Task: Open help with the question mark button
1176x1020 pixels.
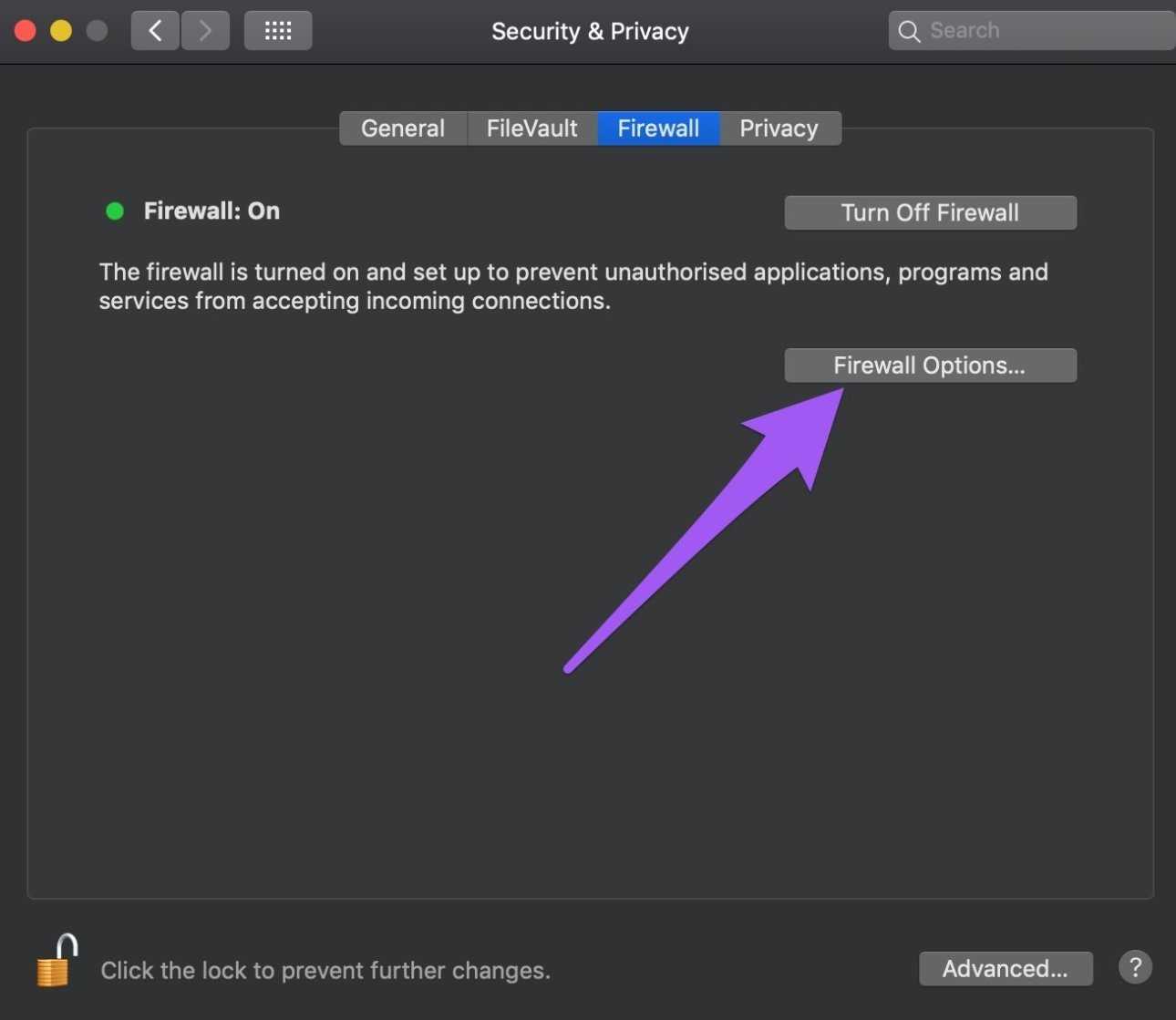Action: point(1135,967)
